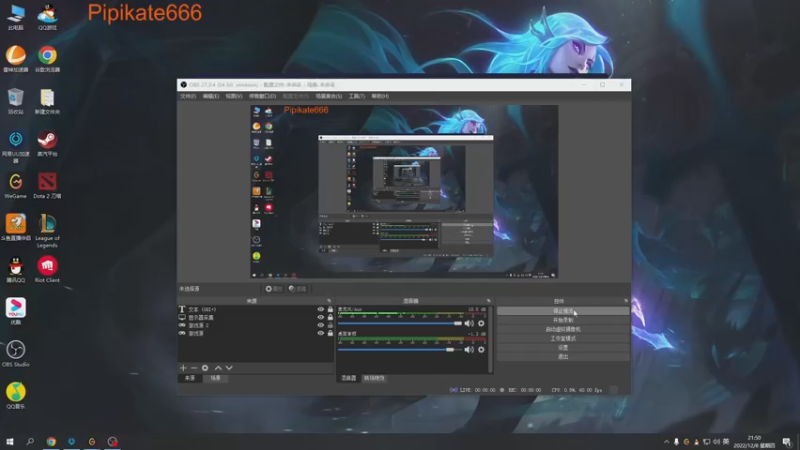Open the 场景集合(S) menu
Viewport: 800px width, 450px height.
(329, 96)
